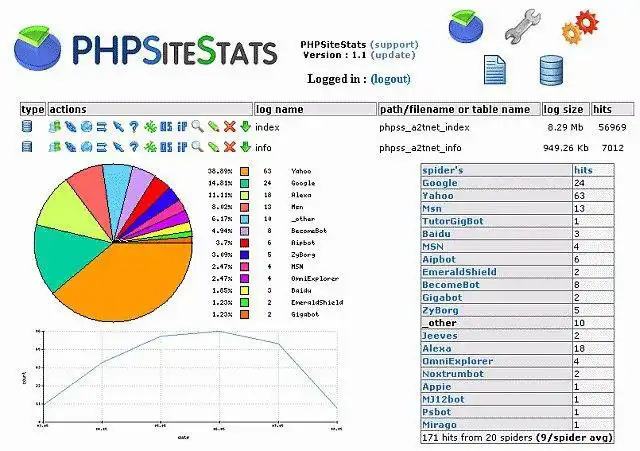640x451 pixels.
Task: Click the index log name
Action: (x=267, y=127)
